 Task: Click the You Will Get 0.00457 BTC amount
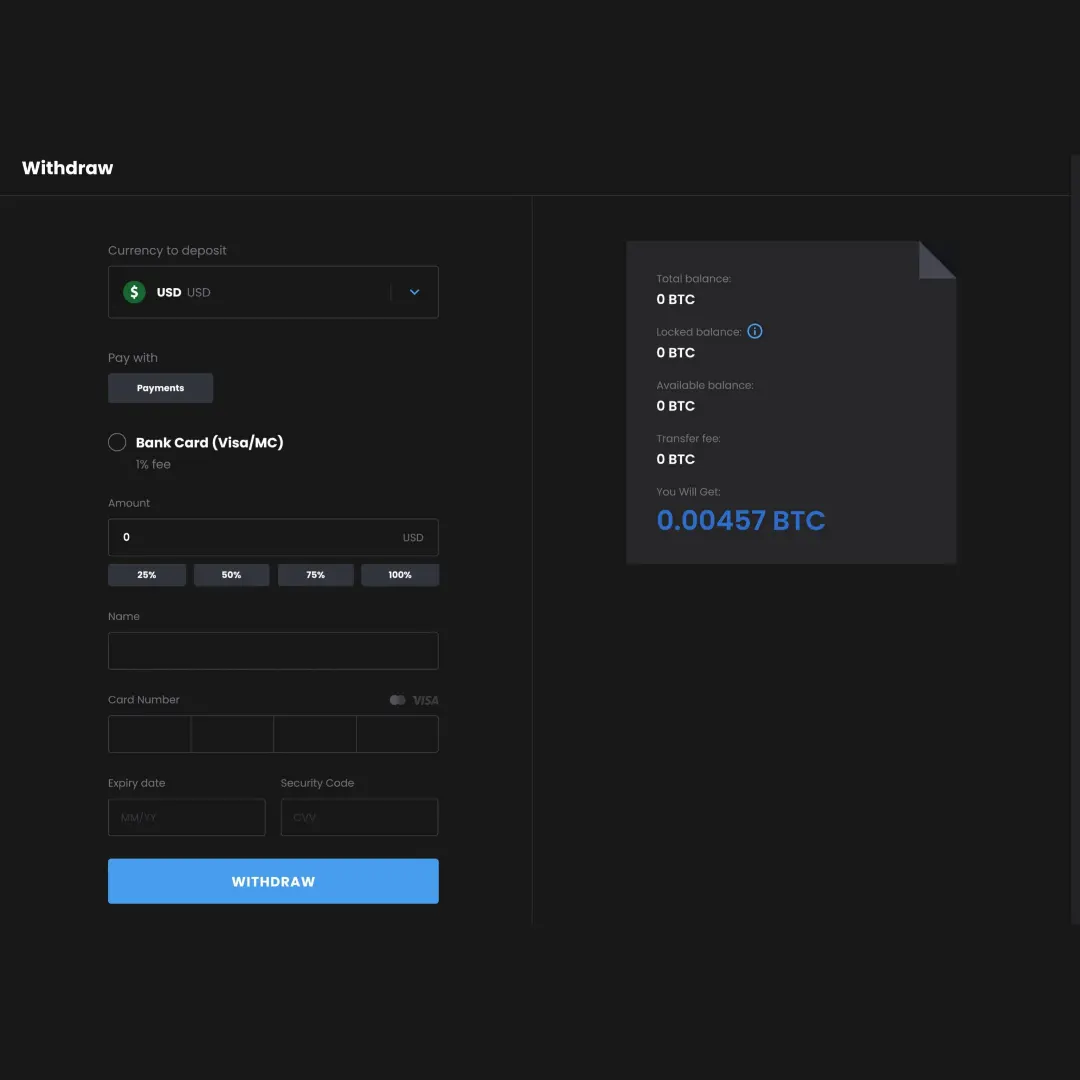[x=741, y=520]
